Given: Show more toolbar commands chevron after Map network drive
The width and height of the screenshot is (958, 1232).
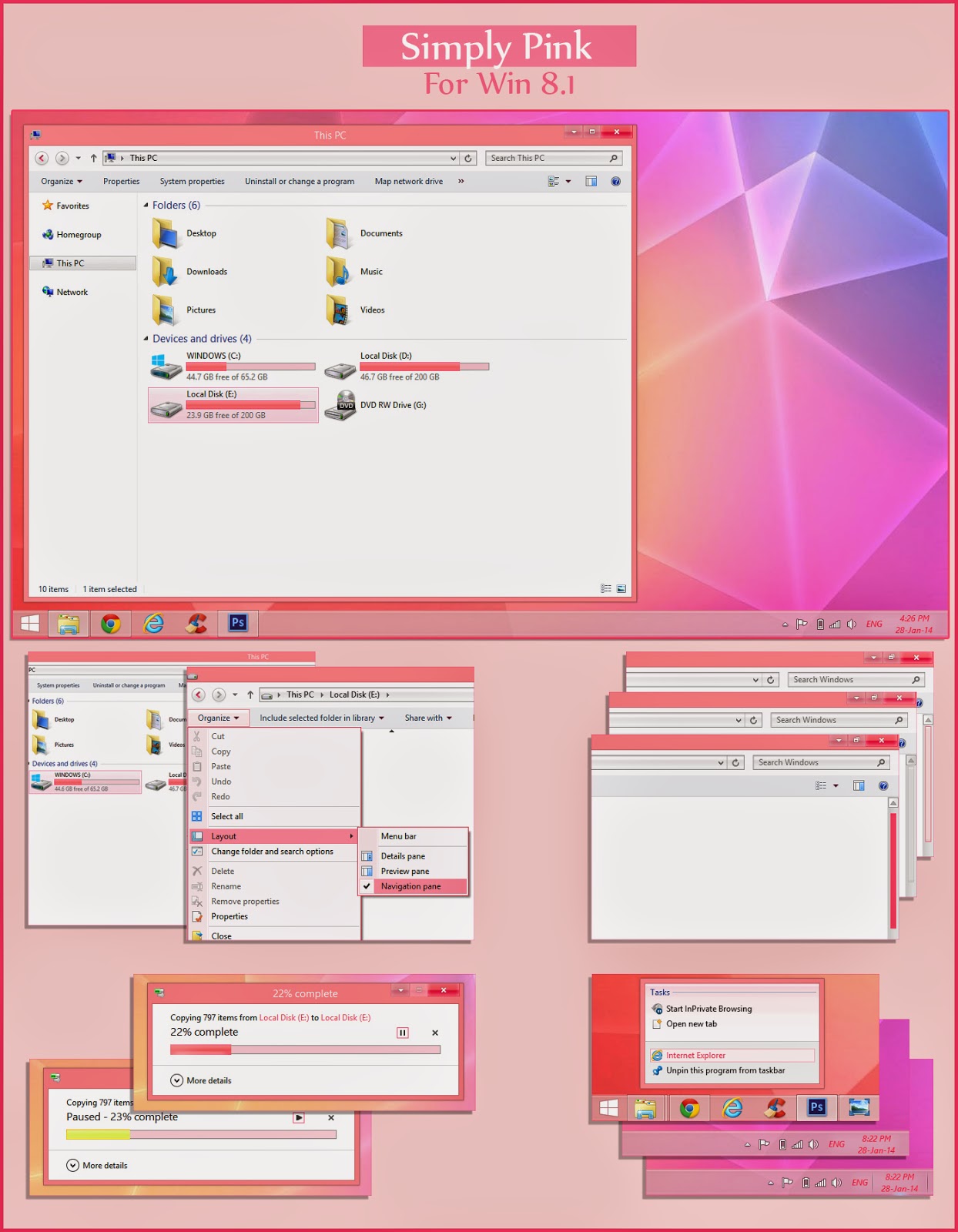Looking at the screenshot, I should [461, 182].
